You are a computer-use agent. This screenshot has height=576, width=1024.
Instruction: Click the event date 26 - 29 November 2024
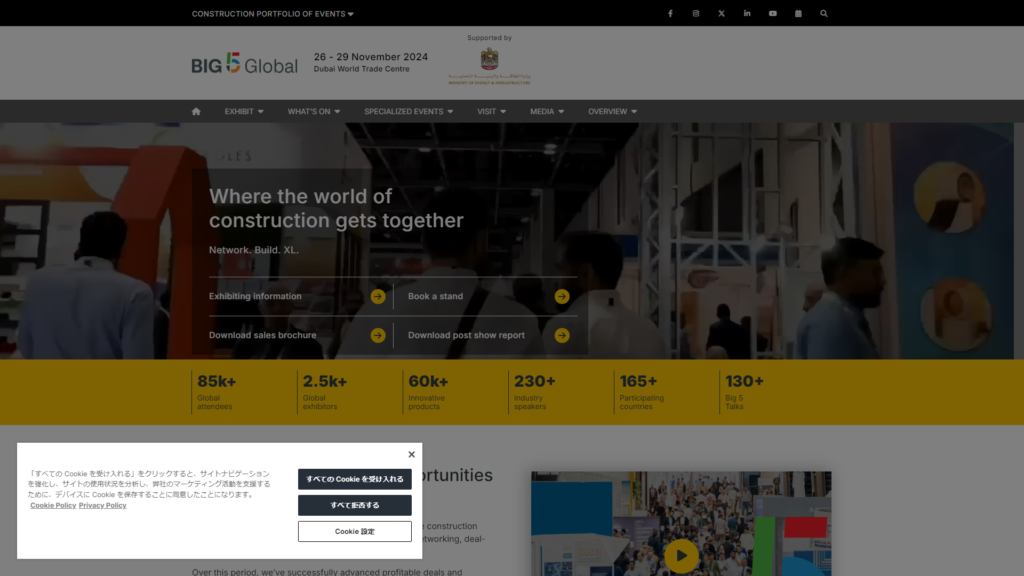point(371,57)
